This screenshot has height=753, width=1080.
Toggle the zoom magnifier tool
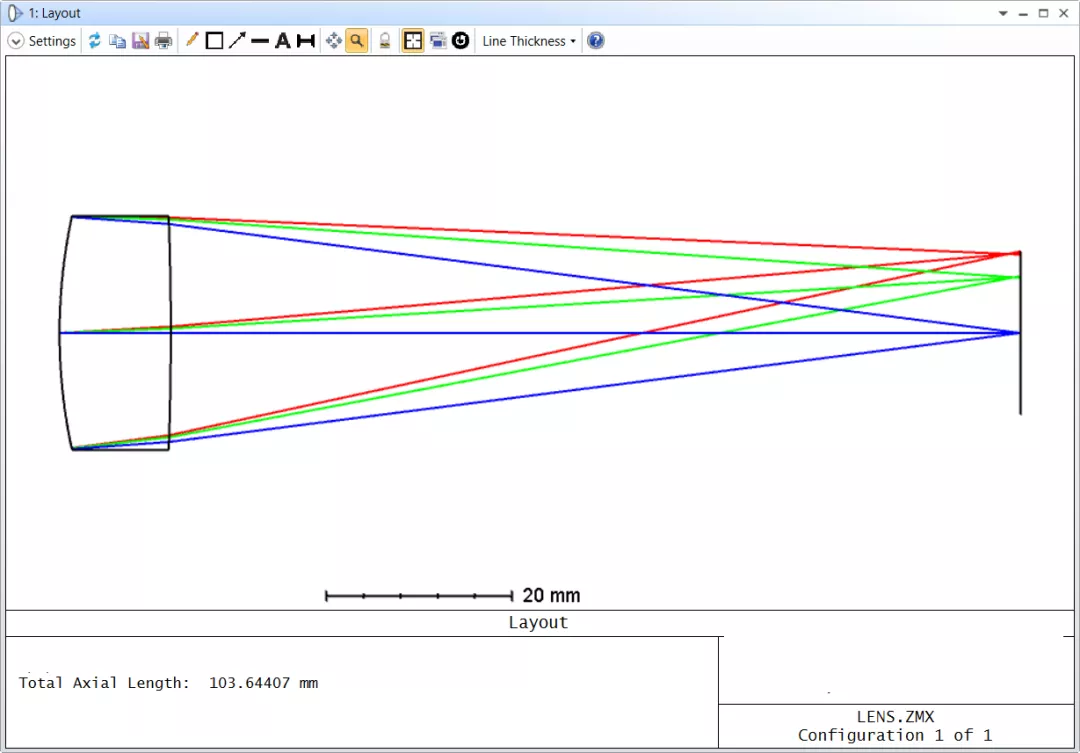pos(356,41)
